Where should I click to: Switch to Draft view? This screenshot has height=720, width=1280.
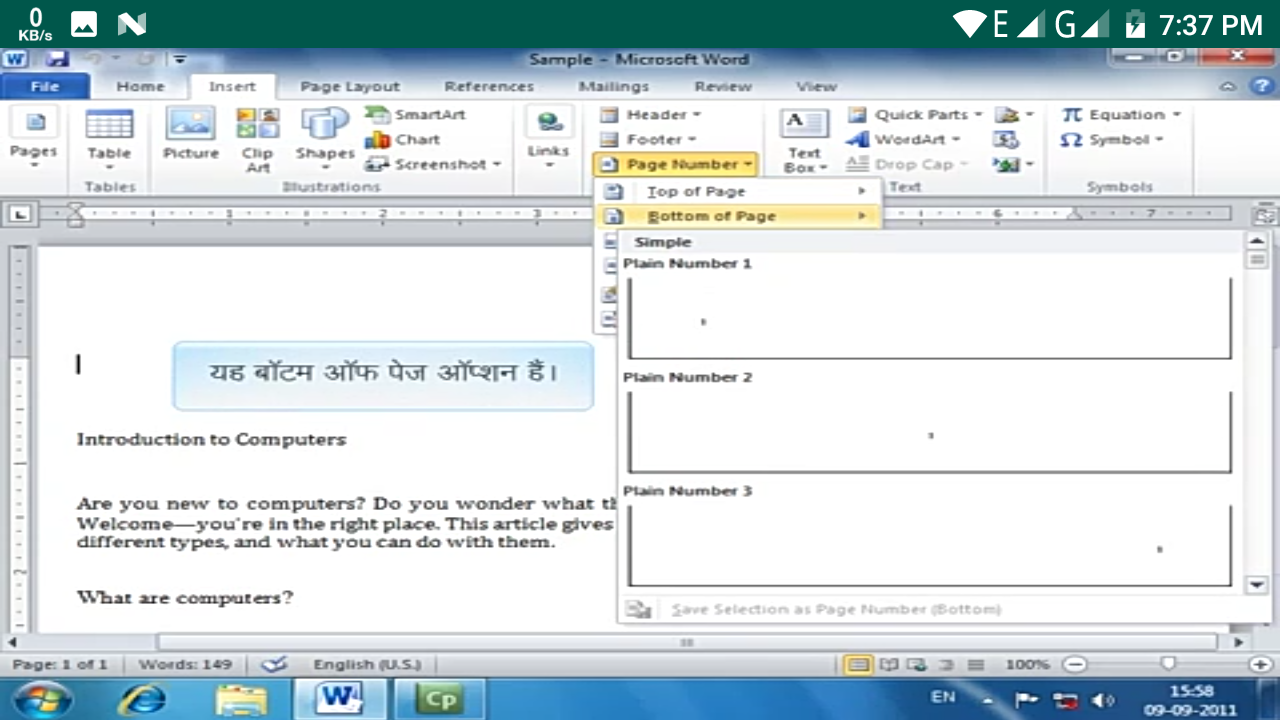point(976,664)
